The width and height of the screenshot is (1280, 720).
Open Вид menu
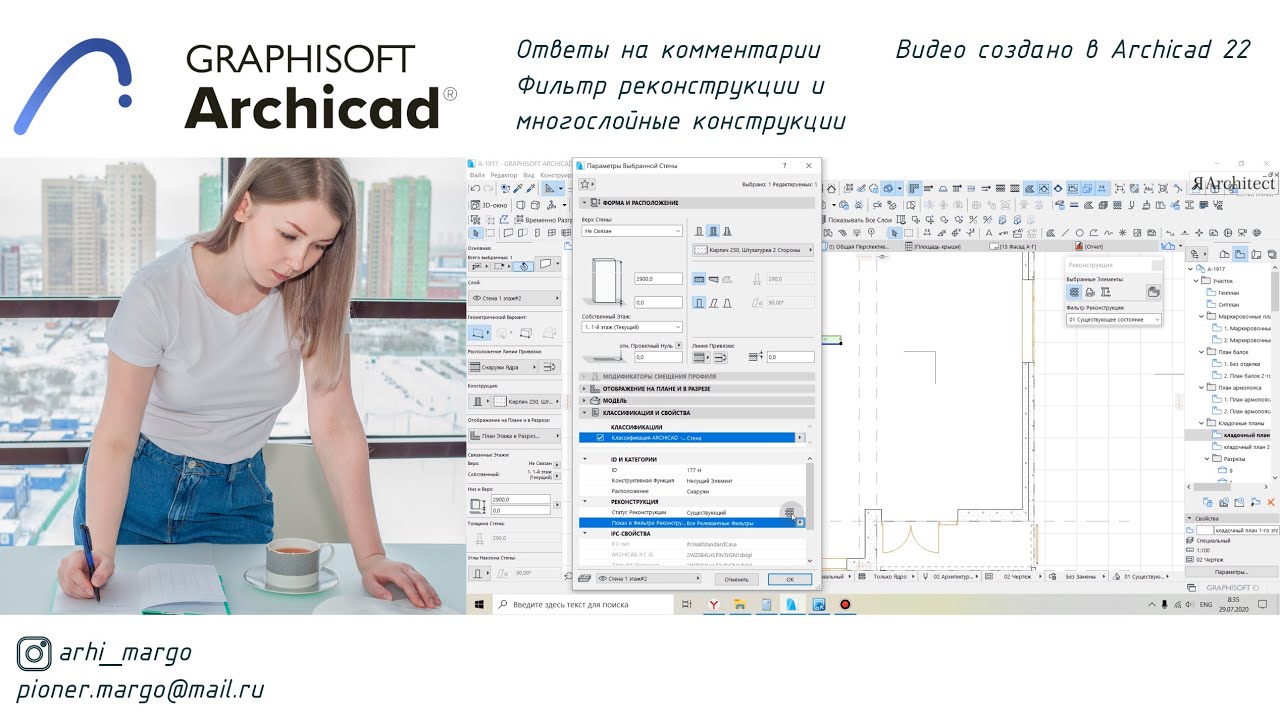(x=529, y=175)
